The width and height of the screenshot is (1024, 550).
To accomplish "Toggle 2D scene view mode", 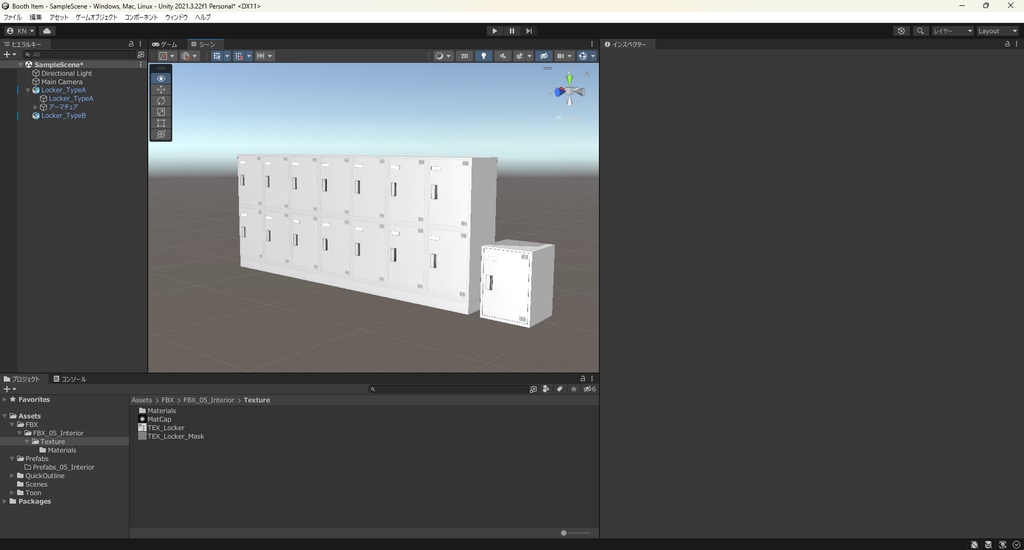I will (x=464, y=56).
